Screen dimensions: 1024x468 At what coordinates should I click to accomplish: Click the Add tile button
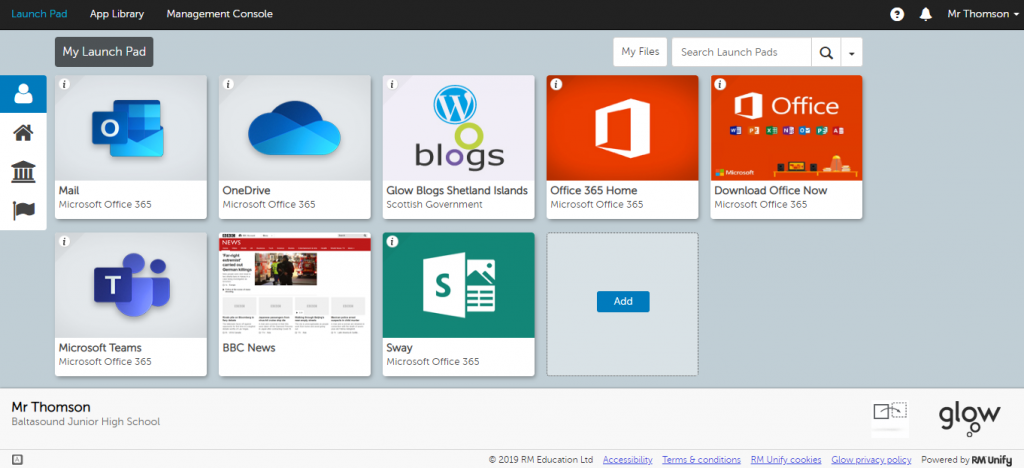(x=623, y=302)
